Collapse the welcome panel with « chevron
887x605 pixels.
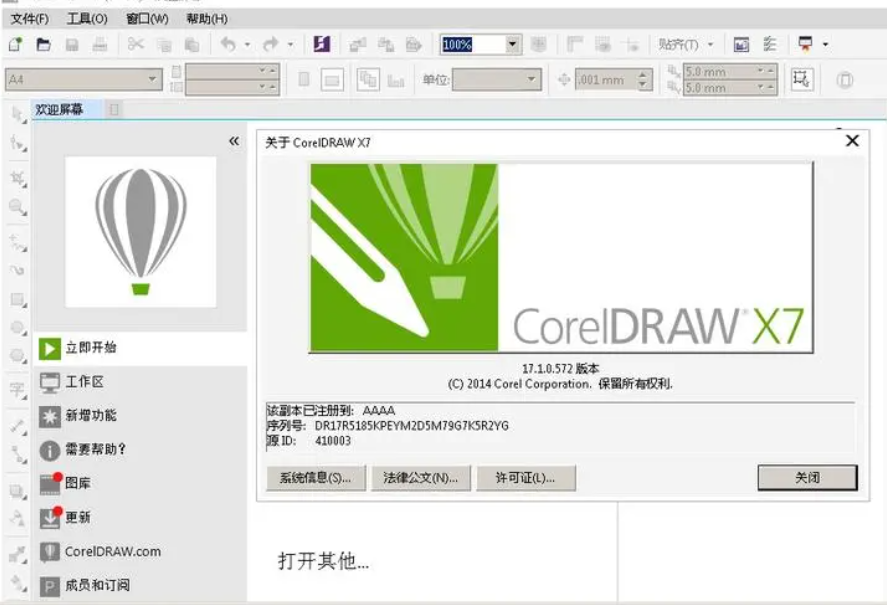click(x=234, y=141)
